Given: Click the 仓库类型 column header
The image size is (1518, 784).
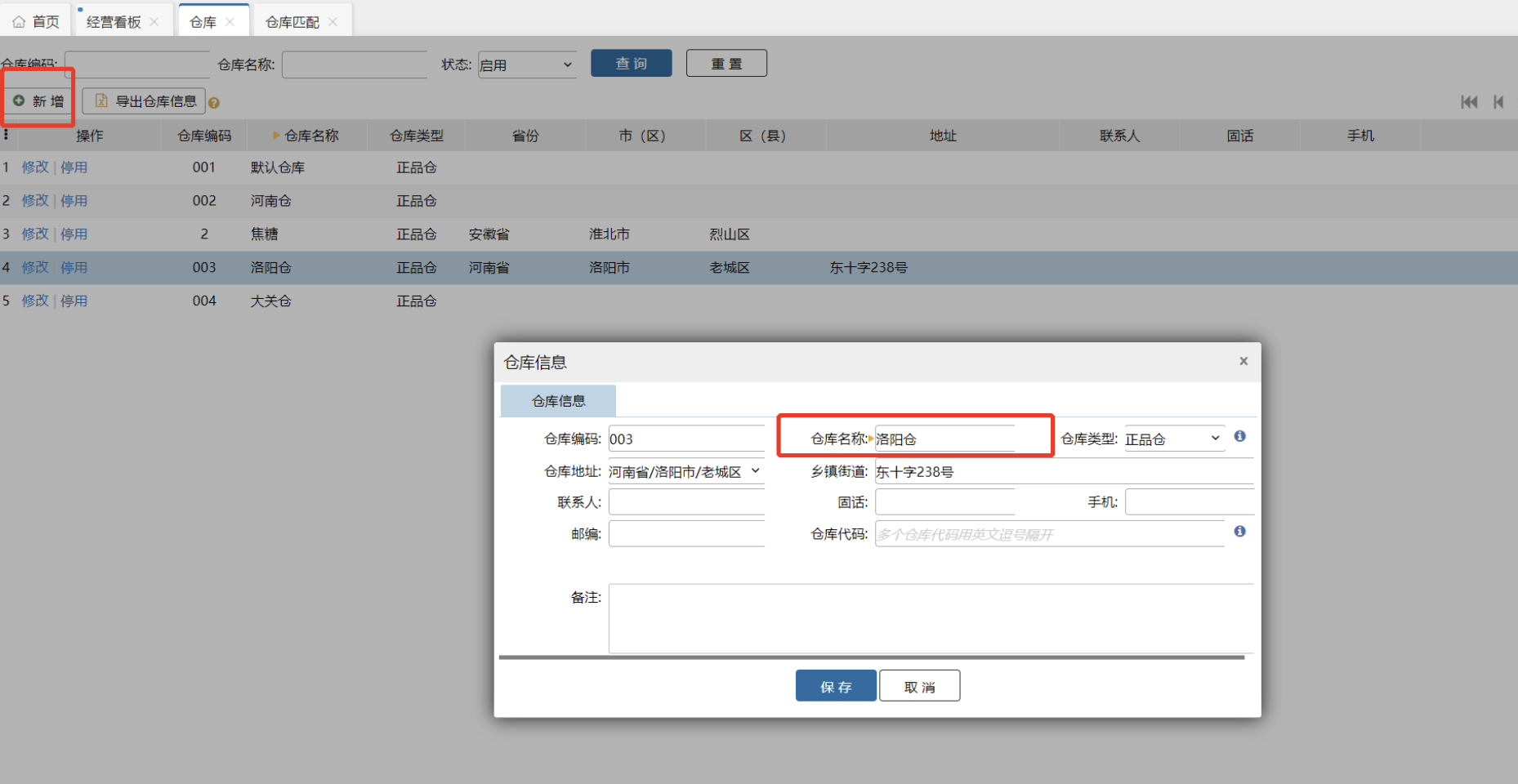Looking at the screenshot, I should pos(417,136).
